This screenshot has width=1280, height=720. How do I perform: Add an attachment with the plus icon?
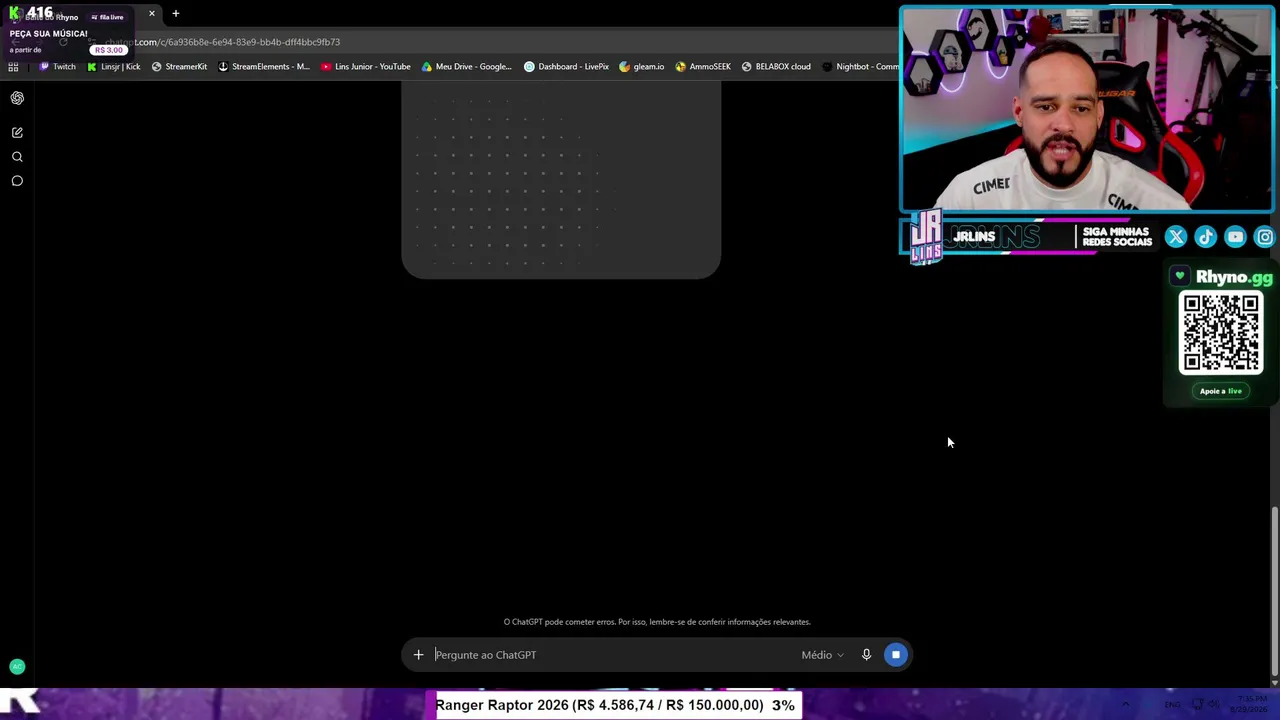pos(418,655)
